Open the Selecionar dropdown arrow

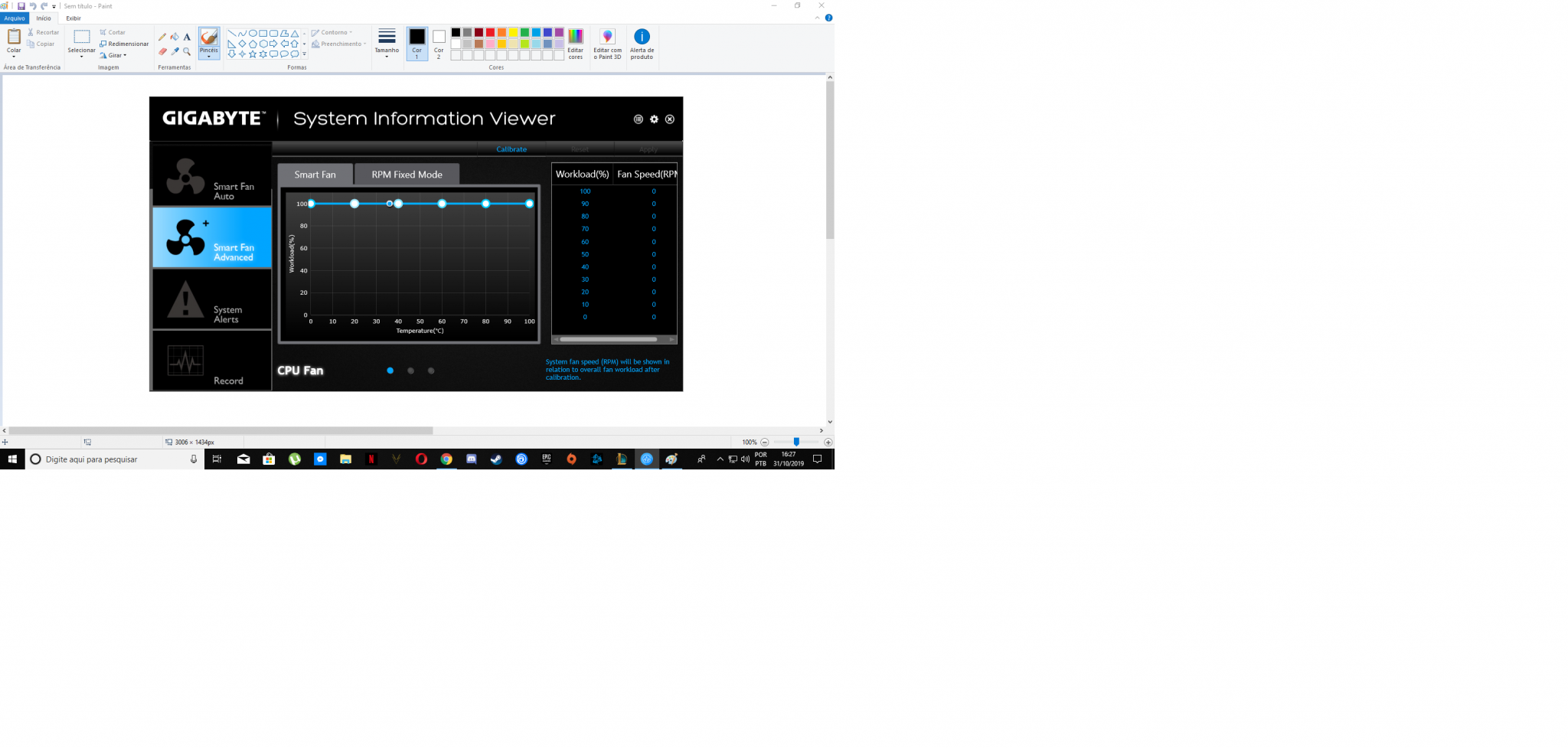[81, 57]
